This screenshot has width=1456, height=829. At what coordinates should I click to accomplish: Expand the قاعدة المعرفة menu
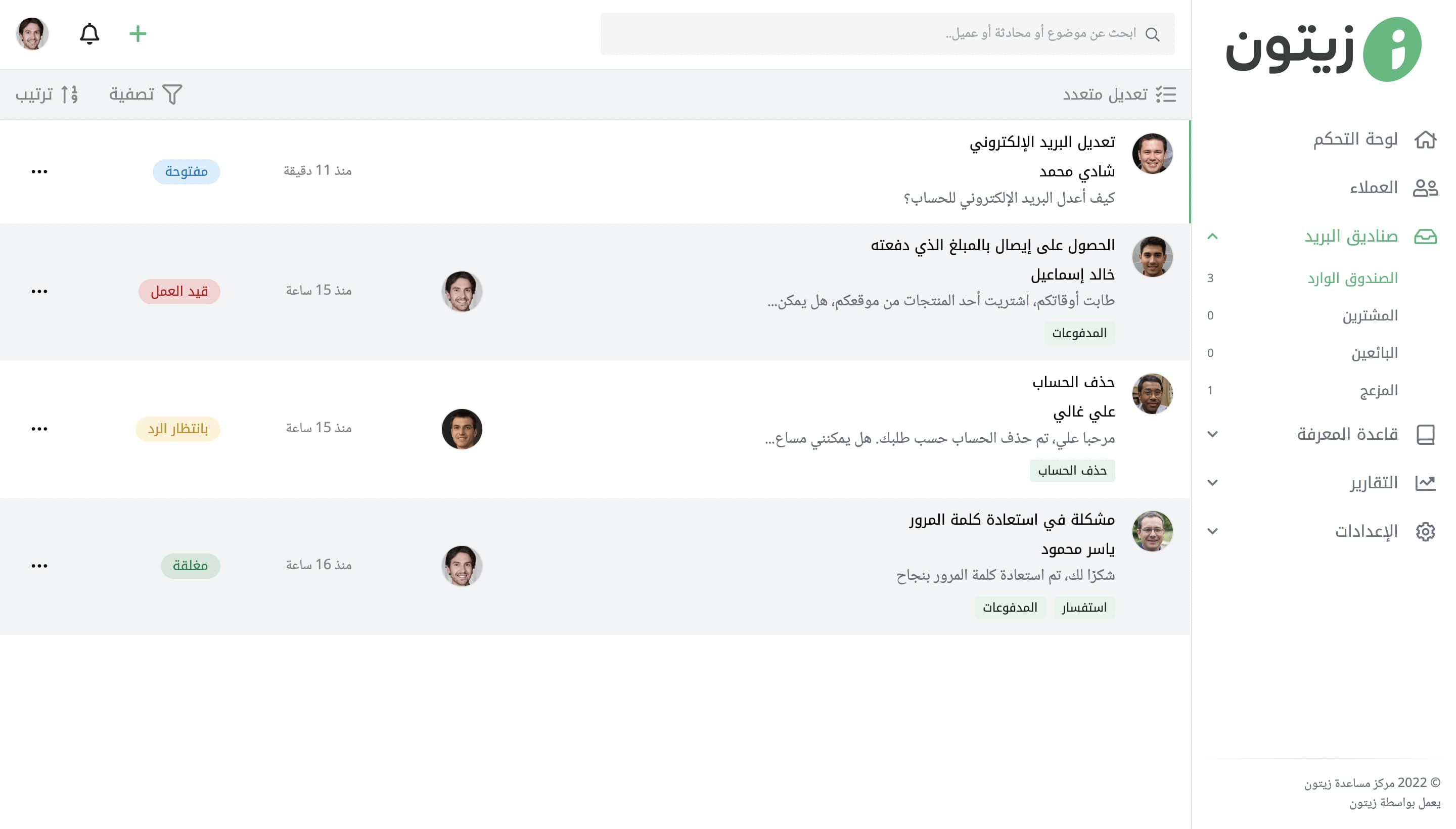coord(1212,434)
